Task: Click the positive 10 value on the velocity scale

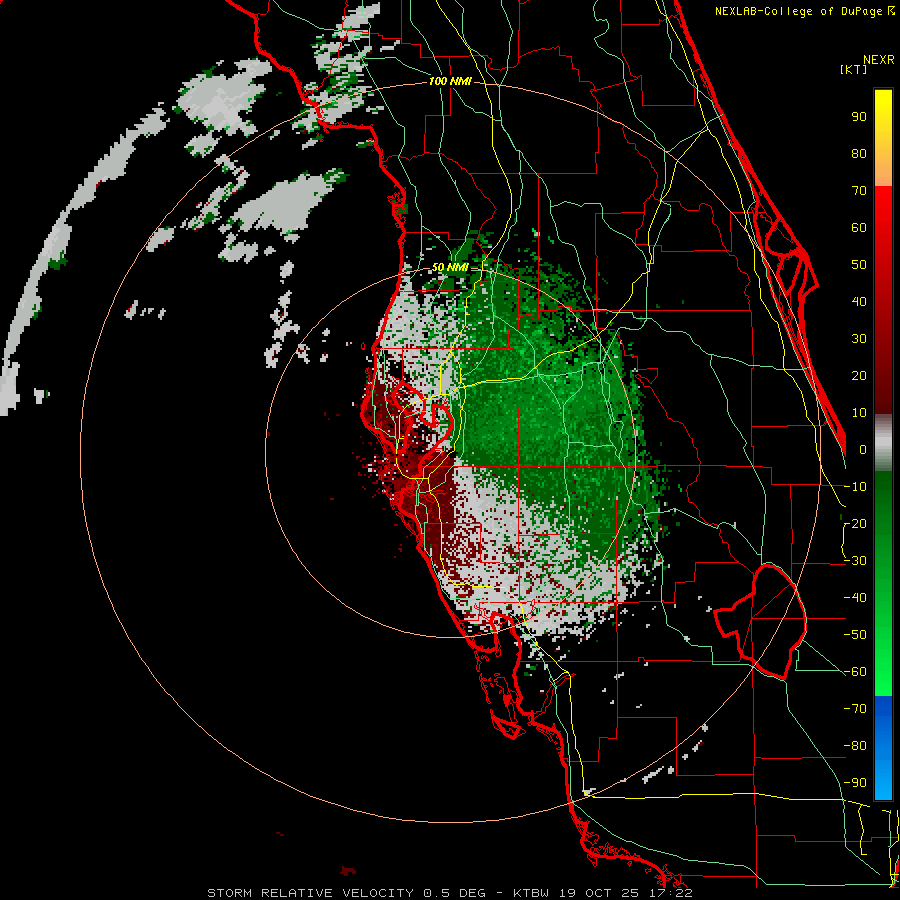Action: 859,413
